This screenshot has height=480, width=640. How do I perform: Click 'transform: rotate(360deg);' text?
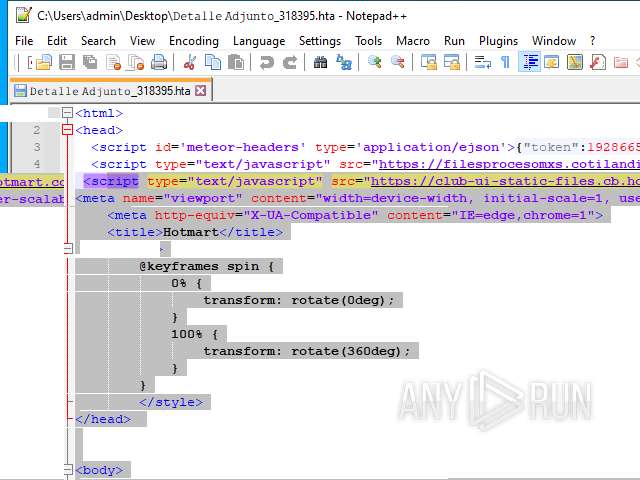(307, 351)
